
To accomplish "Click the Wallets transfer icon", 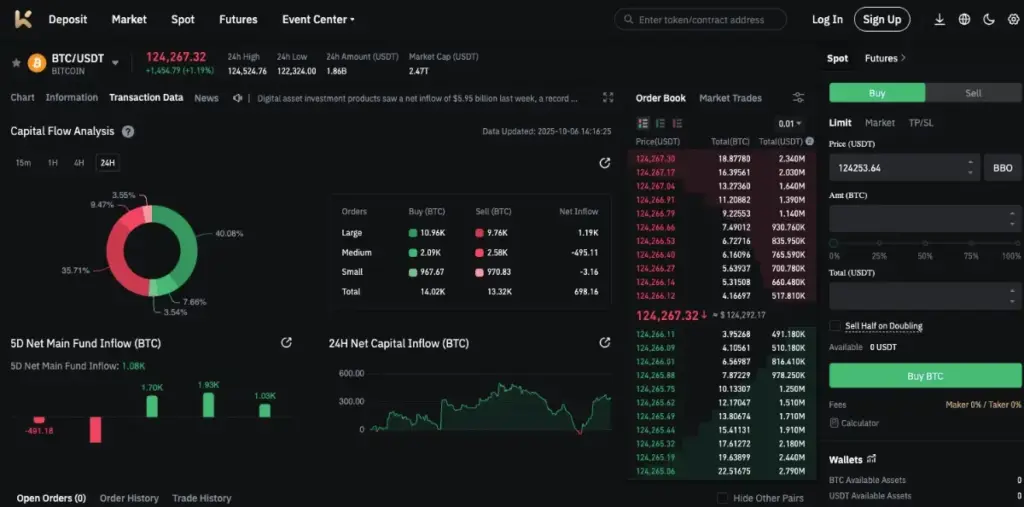I will click(x=871, y=459).
